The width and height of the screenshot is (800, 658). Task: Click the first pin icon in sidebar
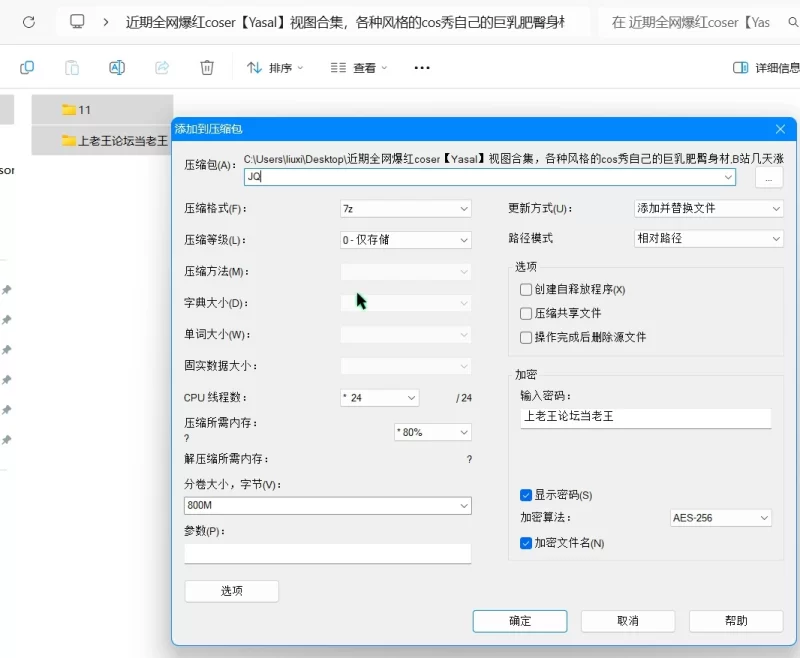[x=7, y=290]
